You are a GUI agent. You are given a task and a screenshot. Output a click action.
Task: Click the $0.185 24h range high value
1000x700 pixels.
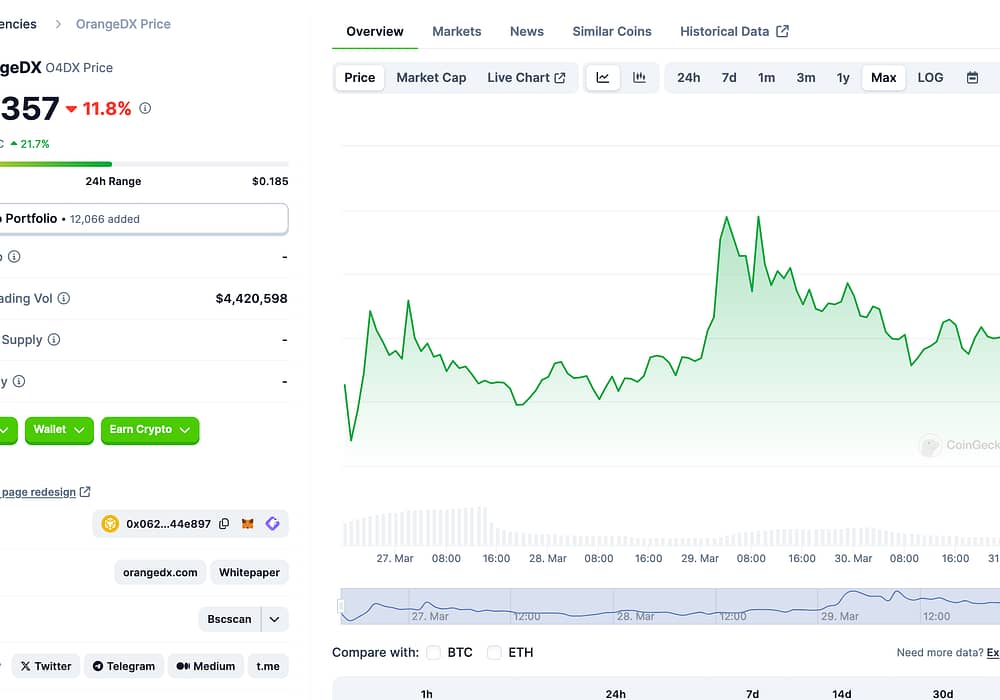click(x=270, y=182)
